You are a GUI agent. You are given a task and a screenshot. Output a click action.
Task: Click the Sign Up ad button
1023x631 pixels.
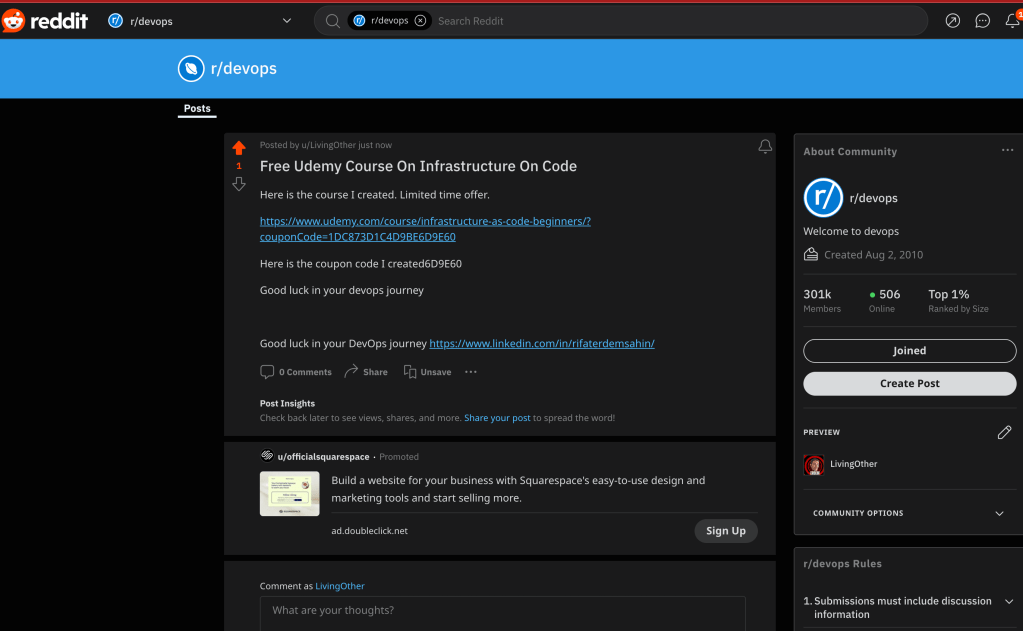(725, 531)
